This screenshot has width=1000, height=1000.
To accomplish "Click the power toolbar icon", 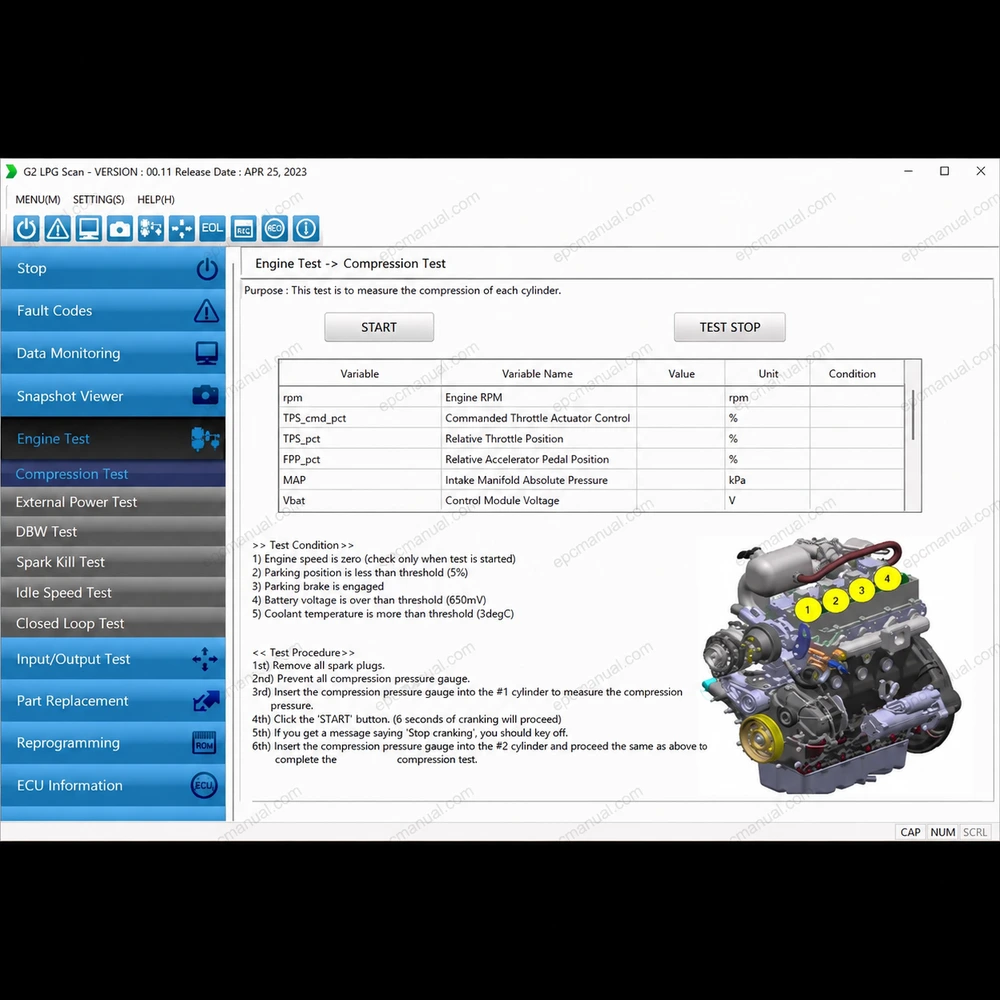I will tap(26, 228).
